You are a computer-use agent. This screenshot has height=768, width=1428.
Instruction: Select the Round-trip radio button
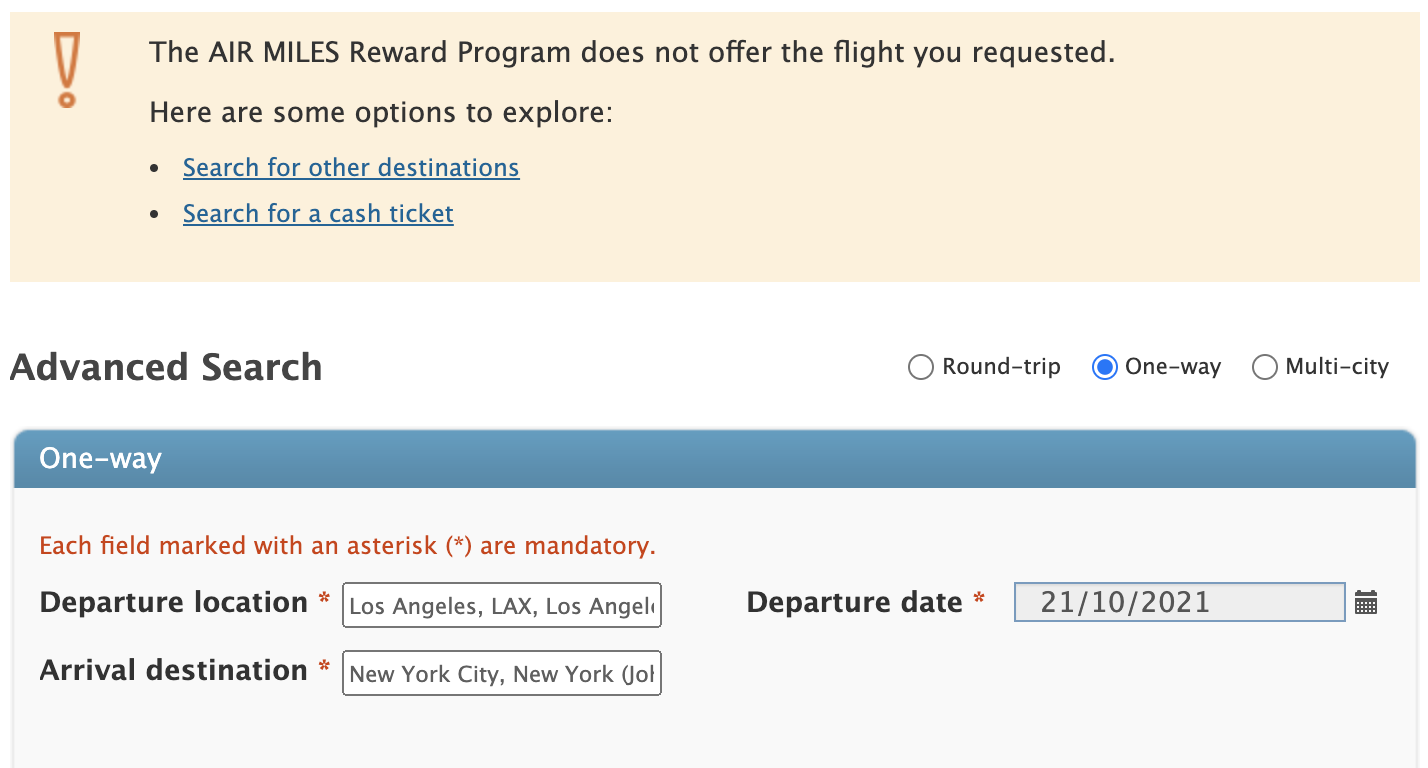(920, 367)
